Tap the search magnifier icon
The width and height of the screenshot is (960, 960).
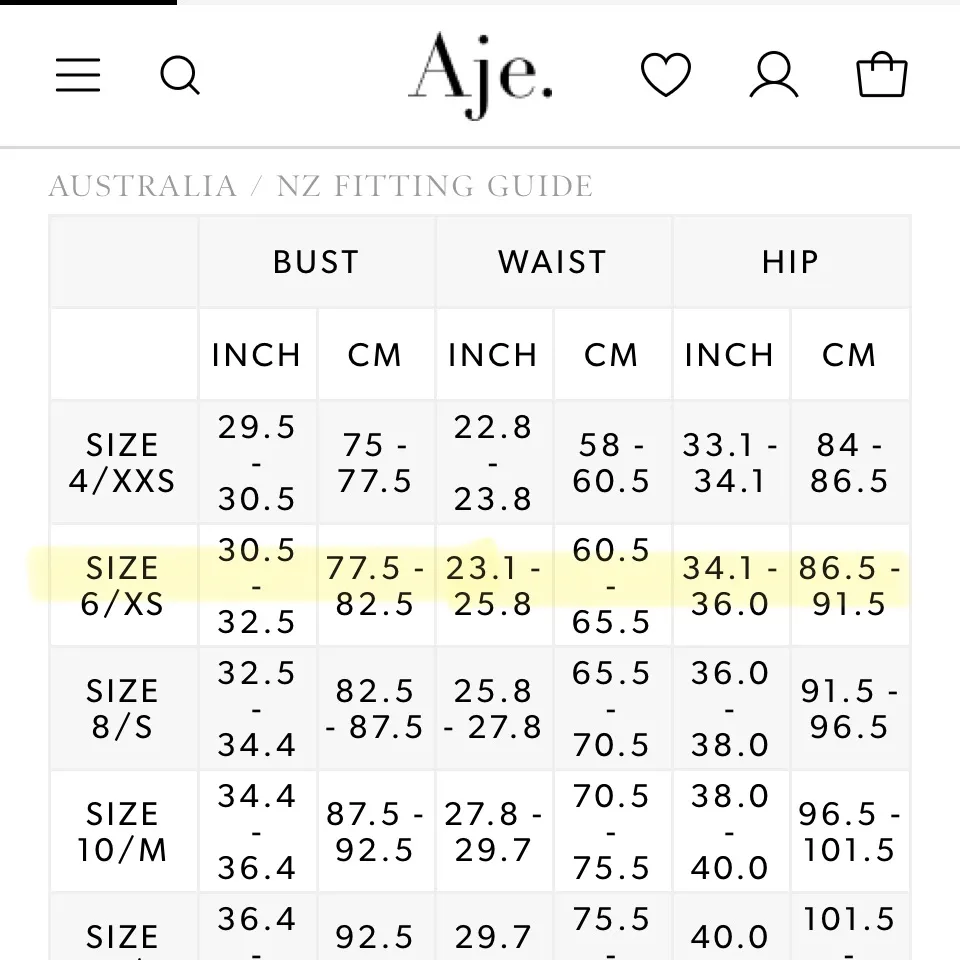tap(180, 75)
